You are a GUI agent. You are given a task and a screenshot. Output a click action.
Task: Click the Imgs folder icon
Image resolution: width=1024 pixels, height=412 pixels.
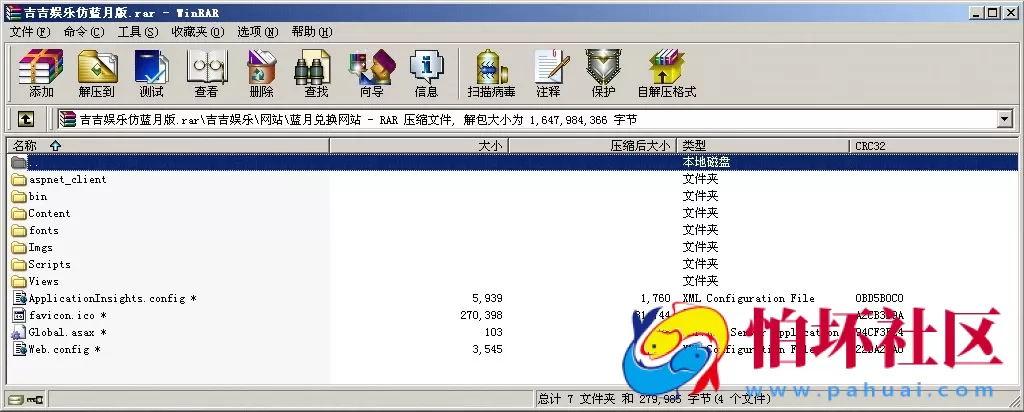click(x=19, y=247)
